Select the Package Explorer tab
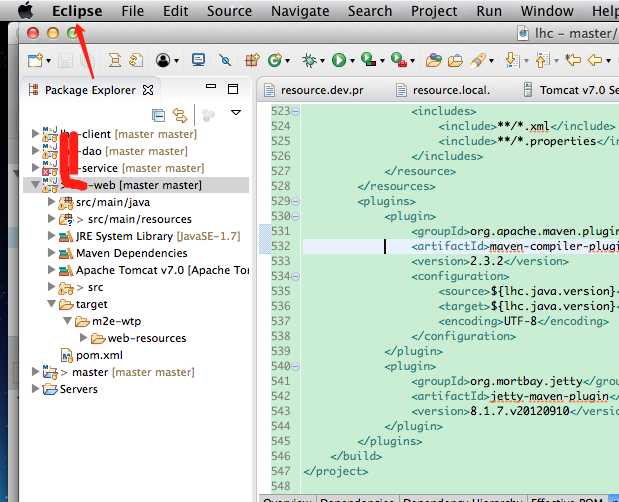 [90, 90]
